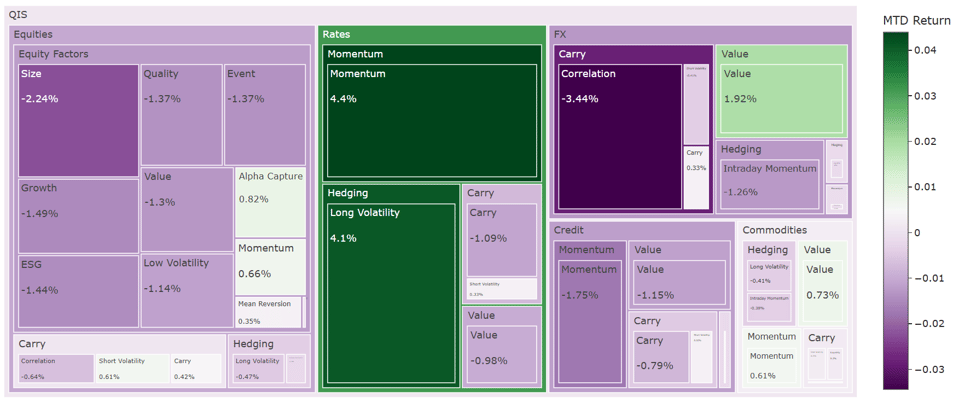This screenshot has width=953, height=403.
Task: Click the Intraday Momentum cell showing -0.38%
Action: tap(769, 308)
